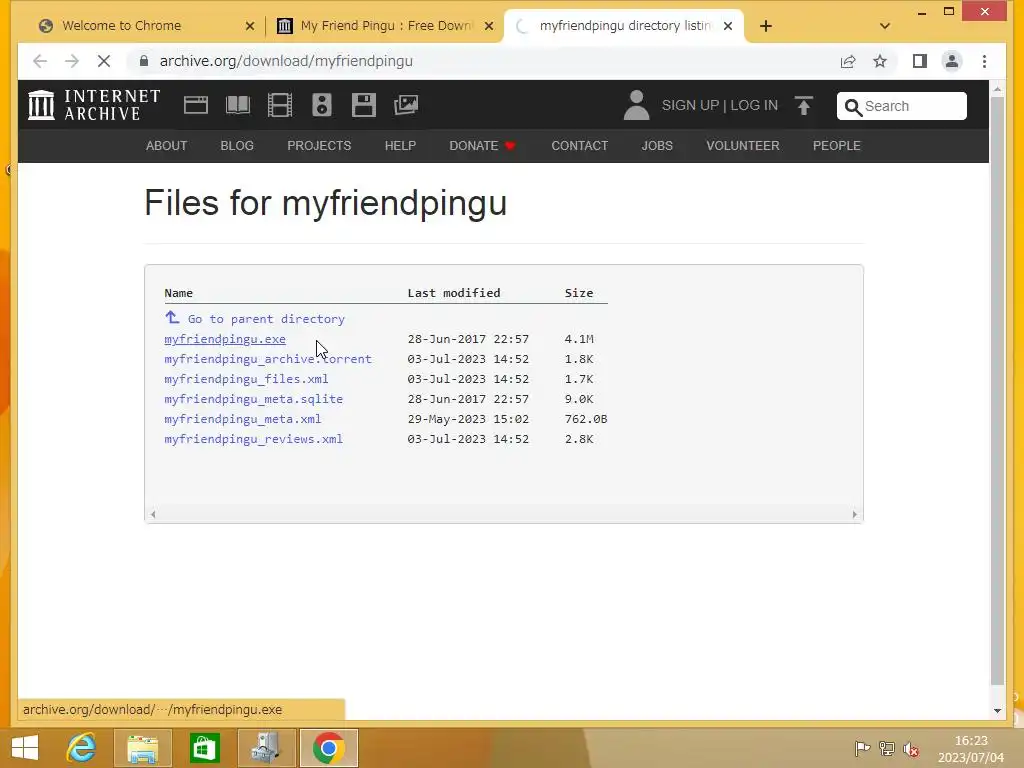Open myfriendpingu_archive.torrent link
Screen dimensions: 1024x768
[268, 359]
